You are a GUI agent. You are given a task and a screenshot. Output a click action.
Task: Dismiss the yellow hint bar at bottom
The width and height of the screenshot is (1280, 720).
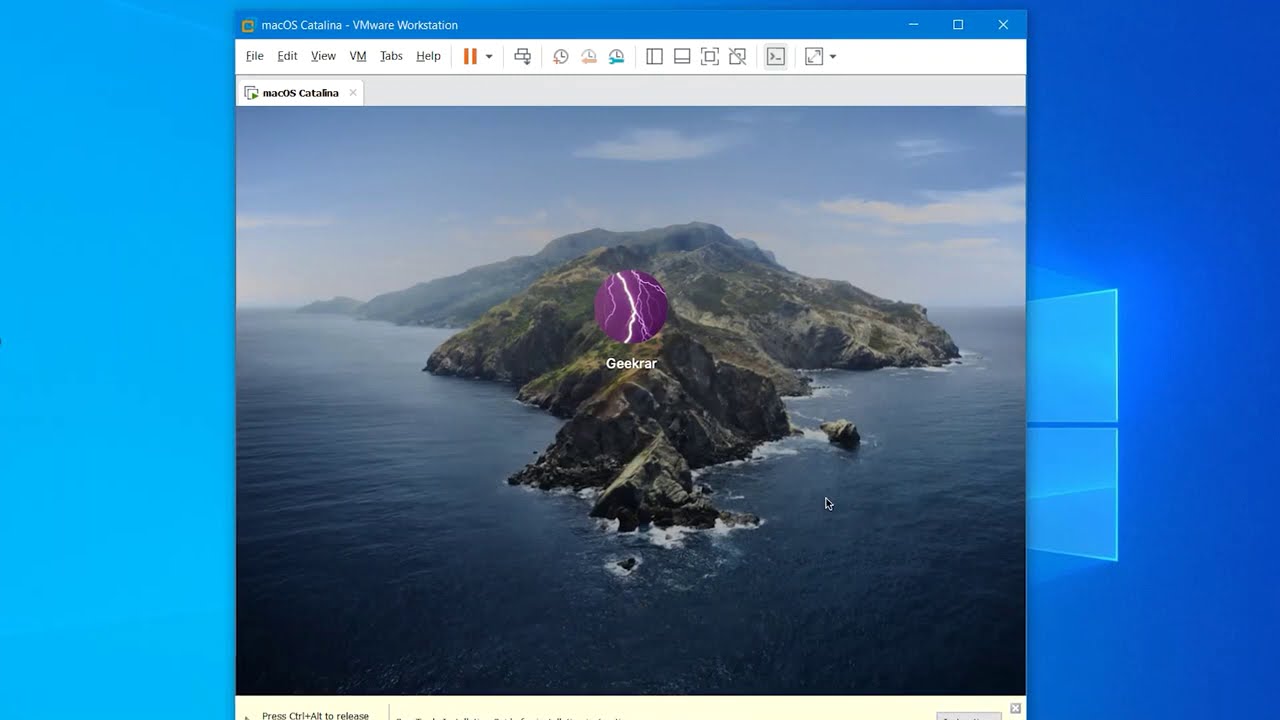pos(1015,708)
